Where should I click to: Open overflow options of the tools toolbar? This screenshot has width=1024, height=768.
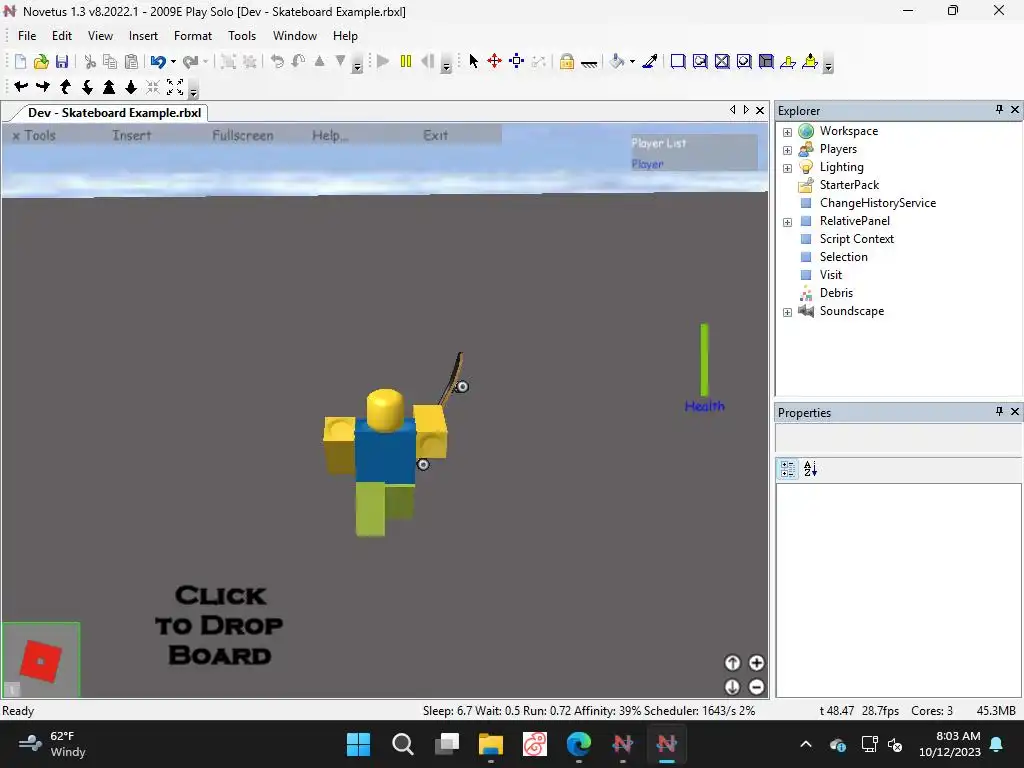coord(828,65)
